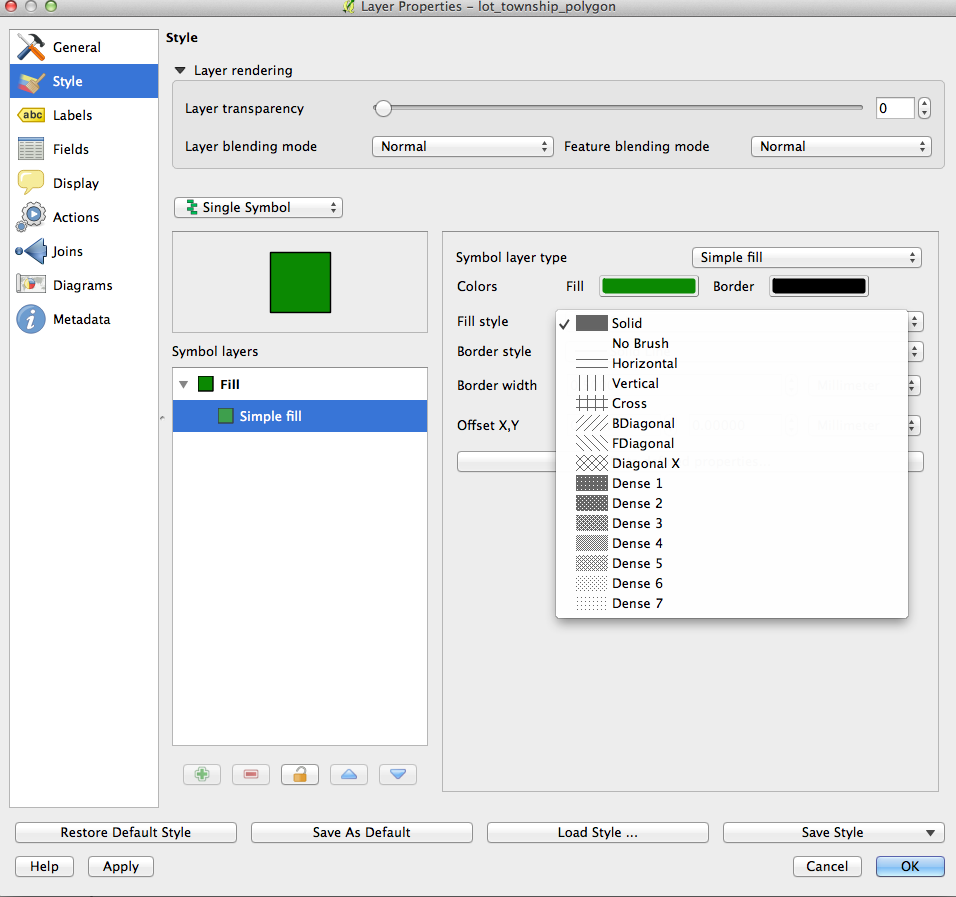Click the green Fill color swatch
The height and width of the screenshot is (897, 956).
648,286
